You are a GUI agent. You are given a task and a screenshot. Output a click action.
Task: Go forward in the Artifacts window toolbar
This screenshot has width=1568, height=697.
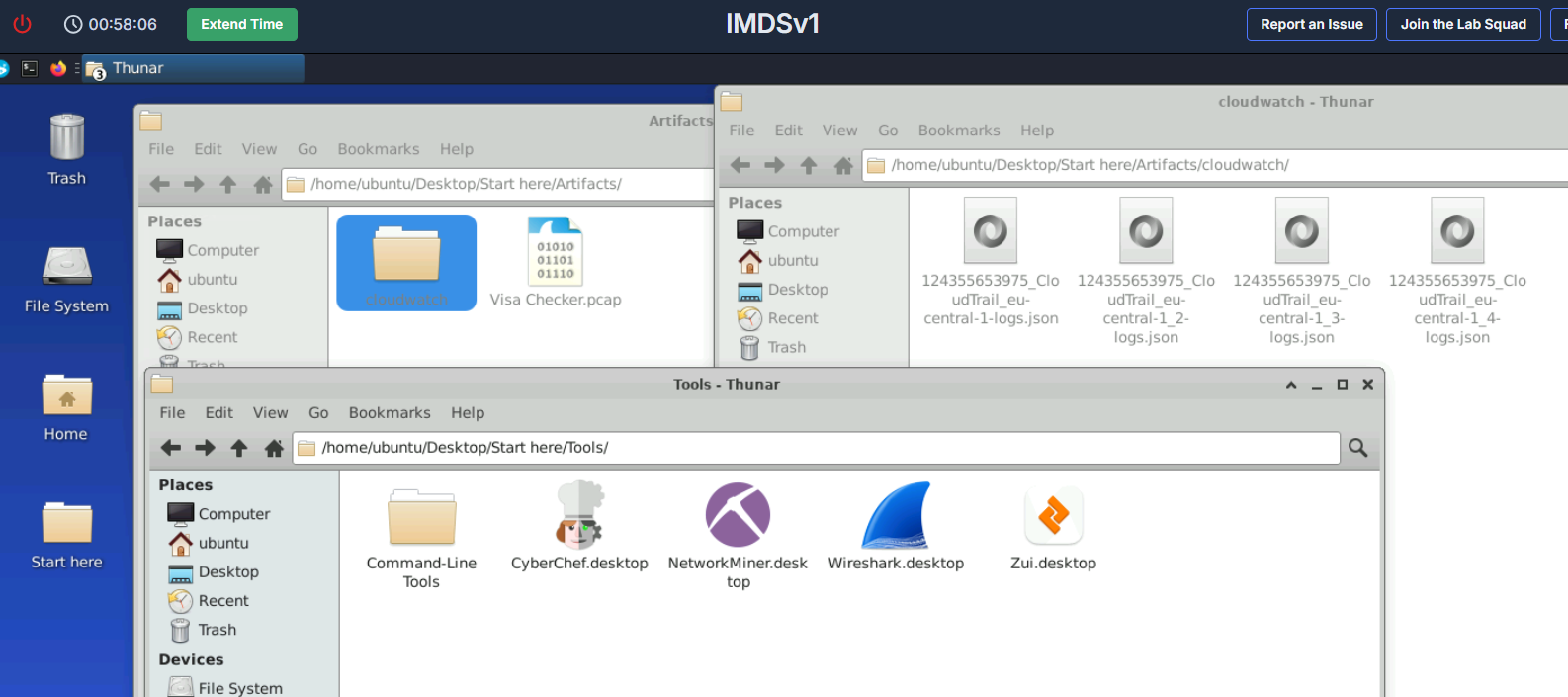click(194, 184)
